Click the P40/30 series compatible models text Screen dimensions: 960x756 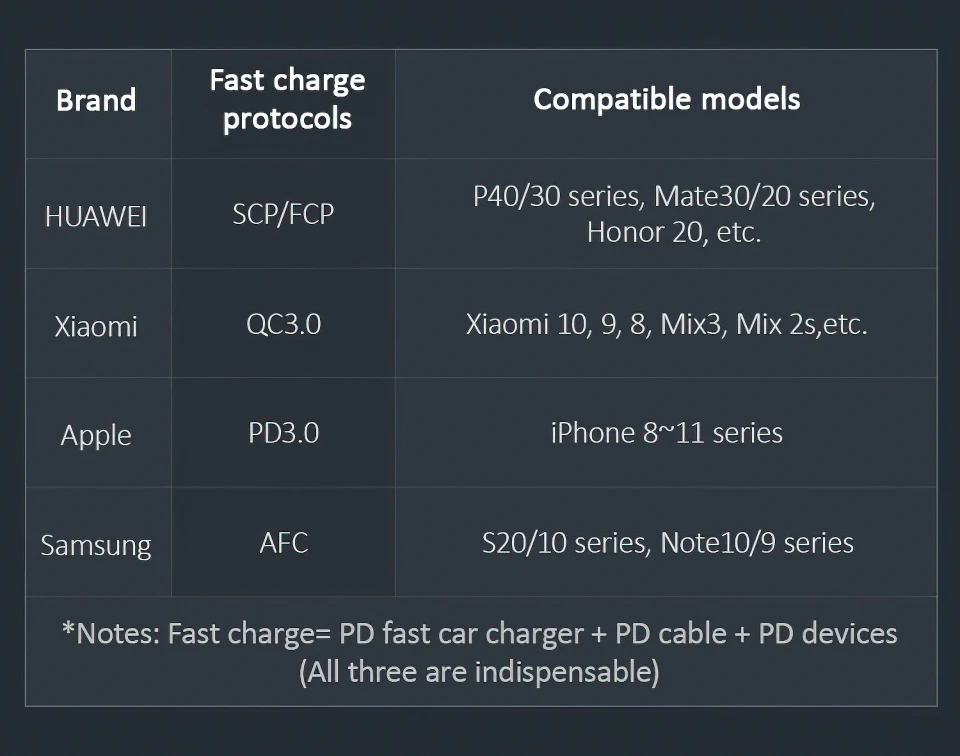point(674,214)
